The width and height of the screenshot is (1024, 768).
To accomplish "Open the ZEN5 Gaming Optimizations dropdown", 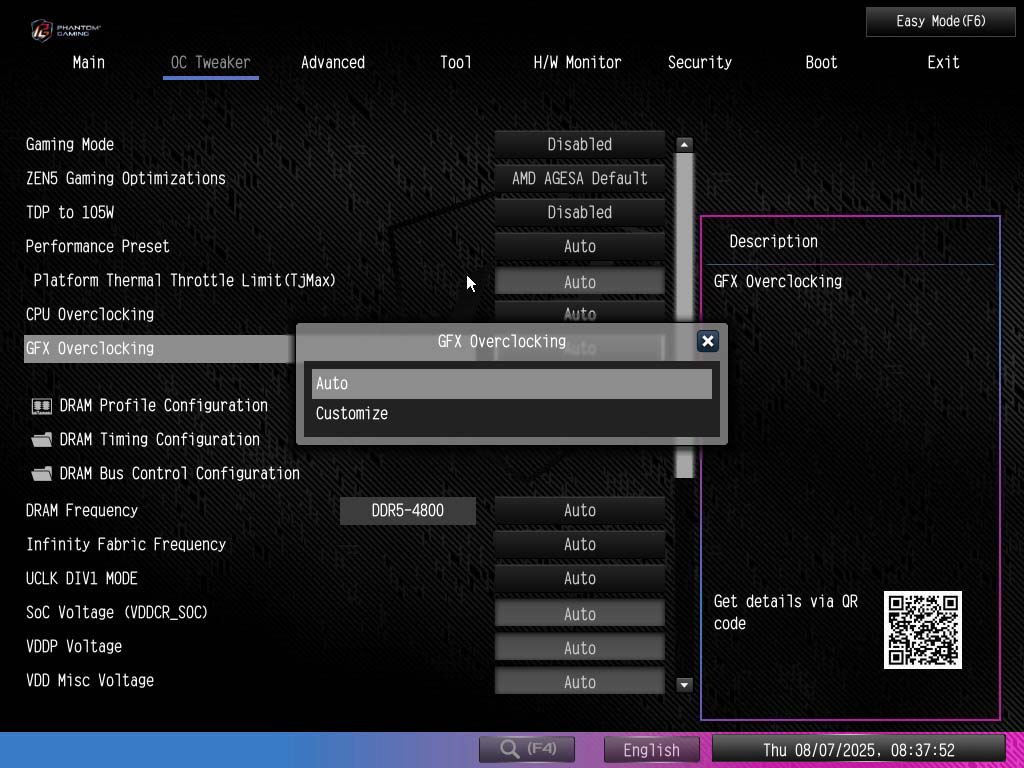I will [579, 178].
